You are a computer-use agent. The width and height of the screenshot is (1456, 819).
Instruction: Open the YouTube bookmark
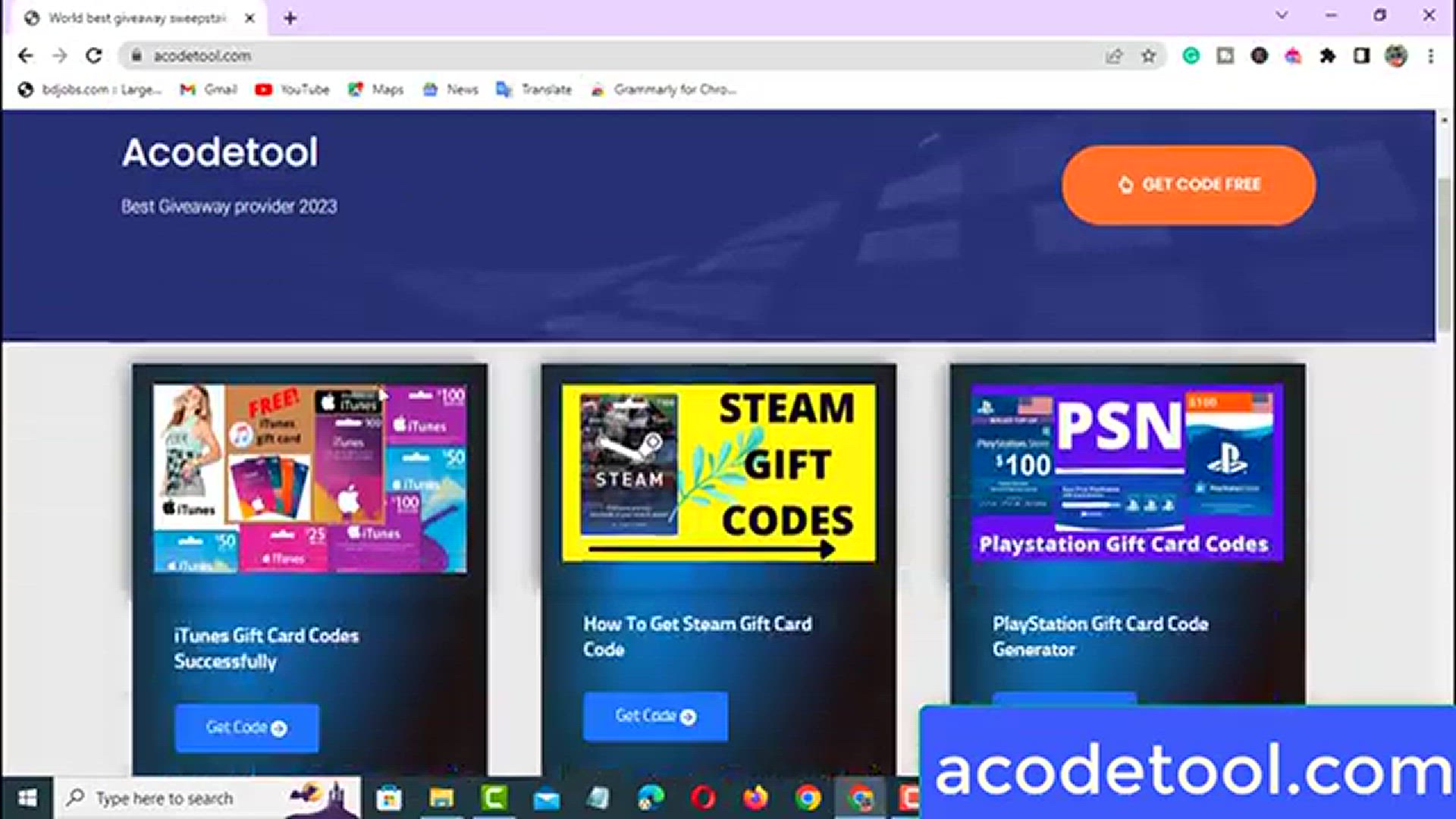pyautogui.click(x=292, y=89)
